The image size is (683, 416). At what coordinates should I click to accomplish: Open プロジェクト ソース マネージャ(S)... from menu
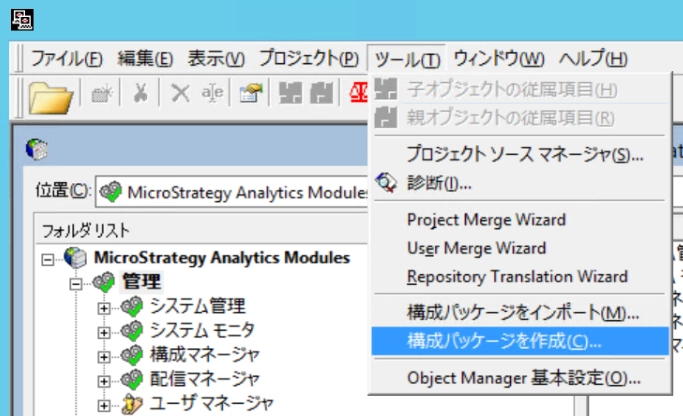[520, 154]
